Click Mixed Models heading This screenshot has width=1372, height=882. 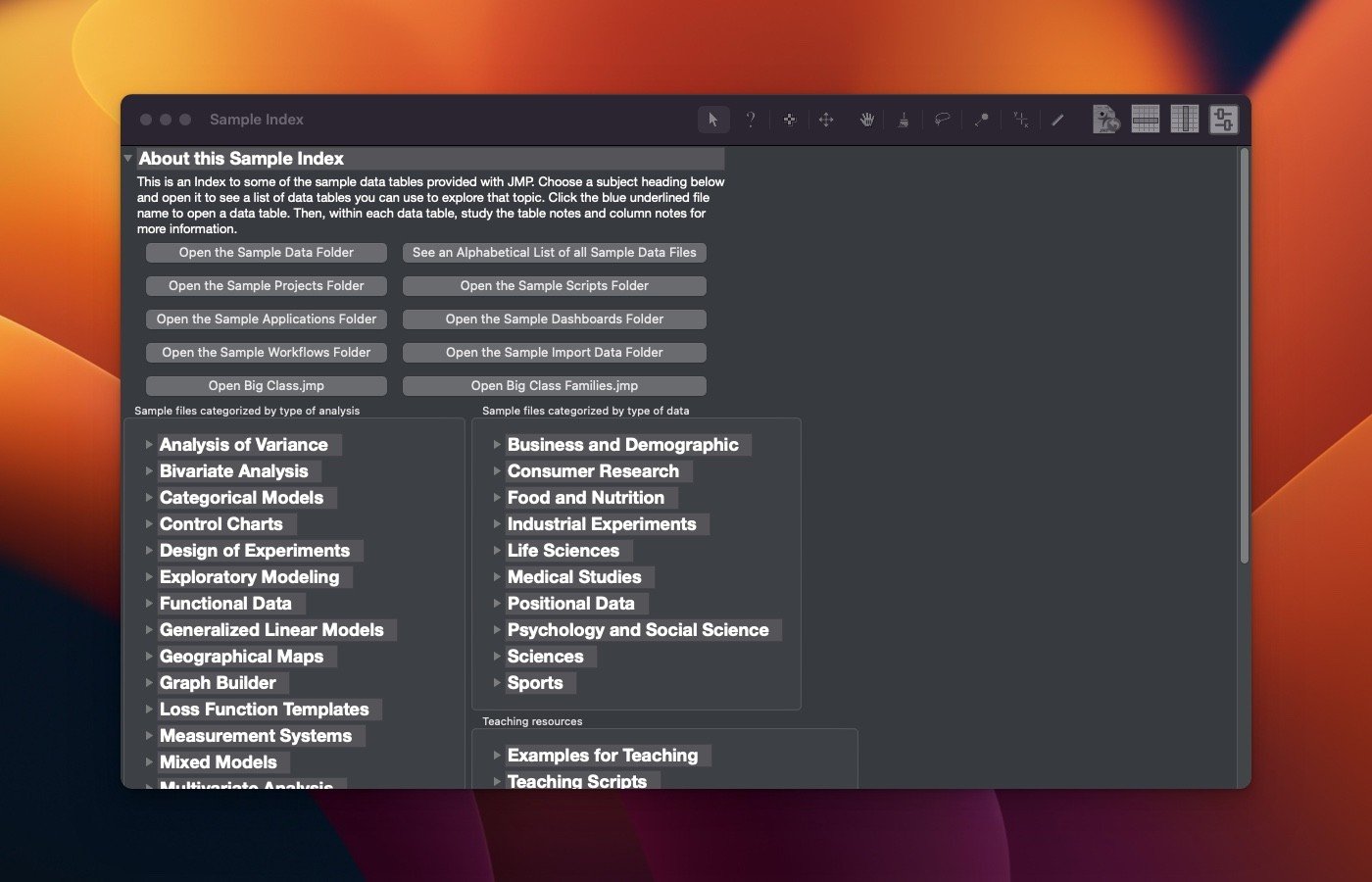pos(219,762)
